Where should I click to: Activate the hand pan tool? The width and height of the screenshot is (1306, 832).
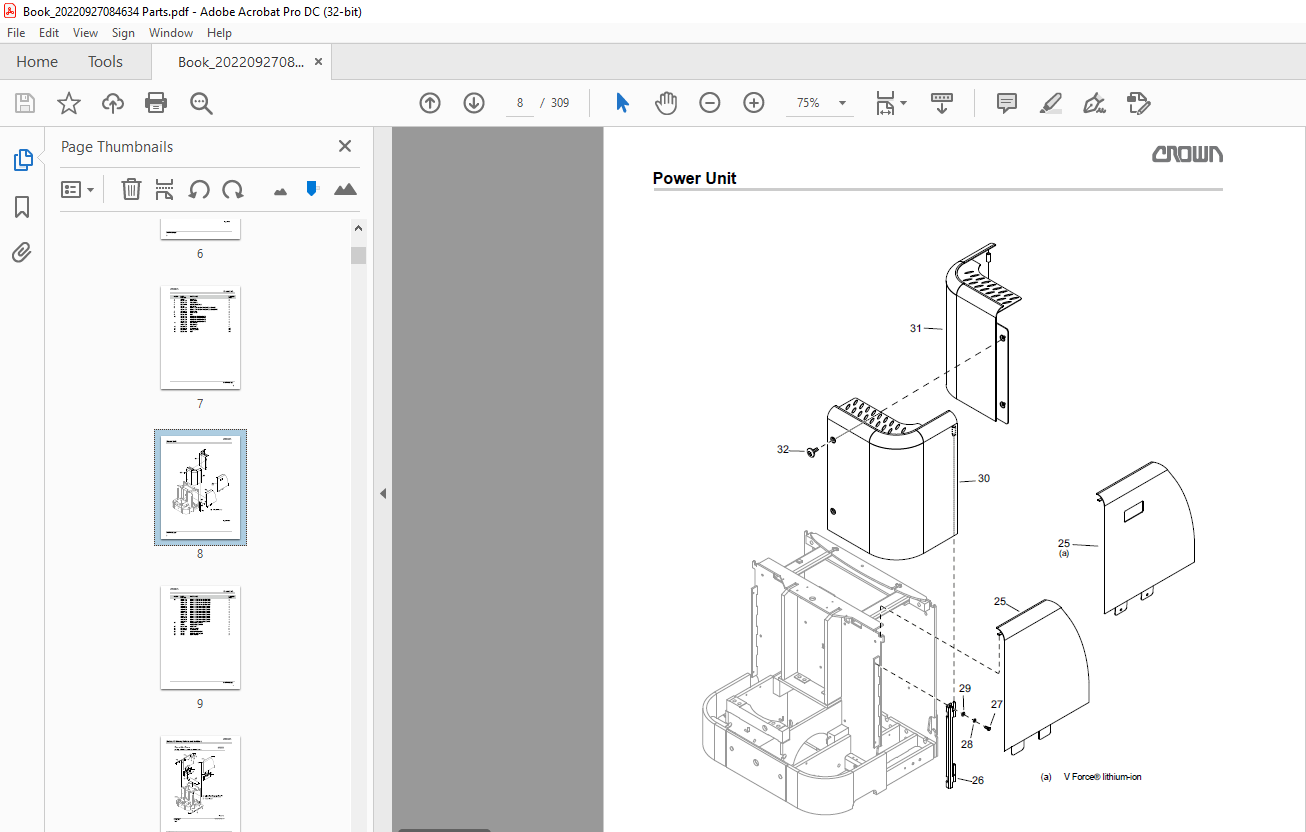tap(666, 103)
